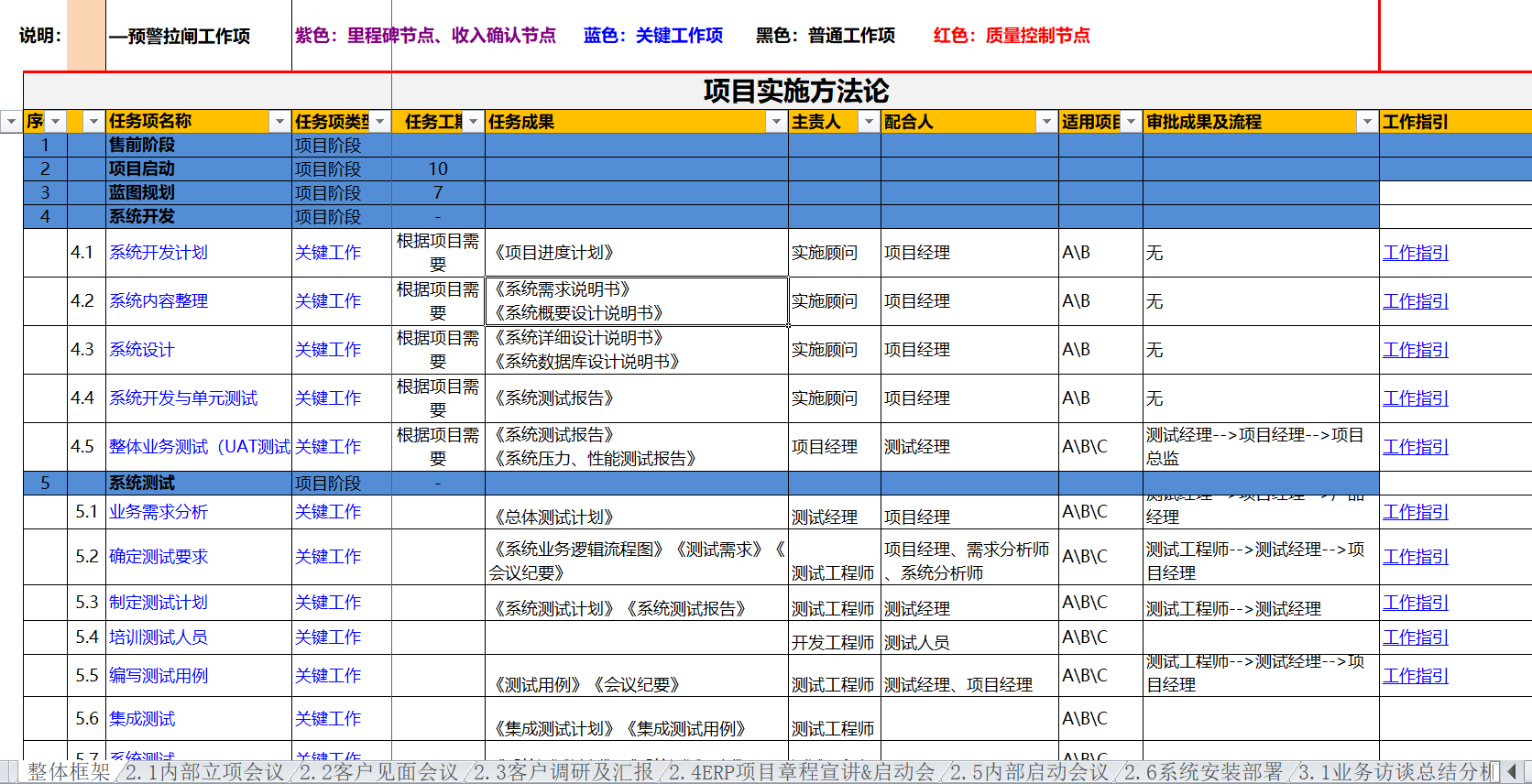Select the 项目经理、需求分析师、系统分析师 cell
1532x784 pixels.
969,558
